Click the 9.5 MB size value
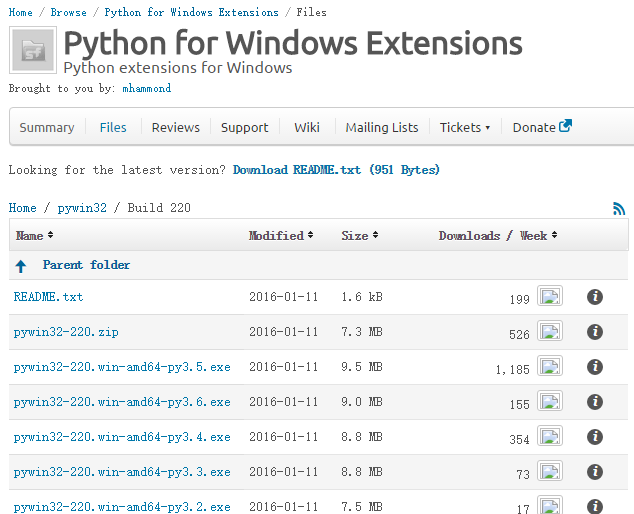This screenshot has width=634, height=514. click(x=362, y=367)
